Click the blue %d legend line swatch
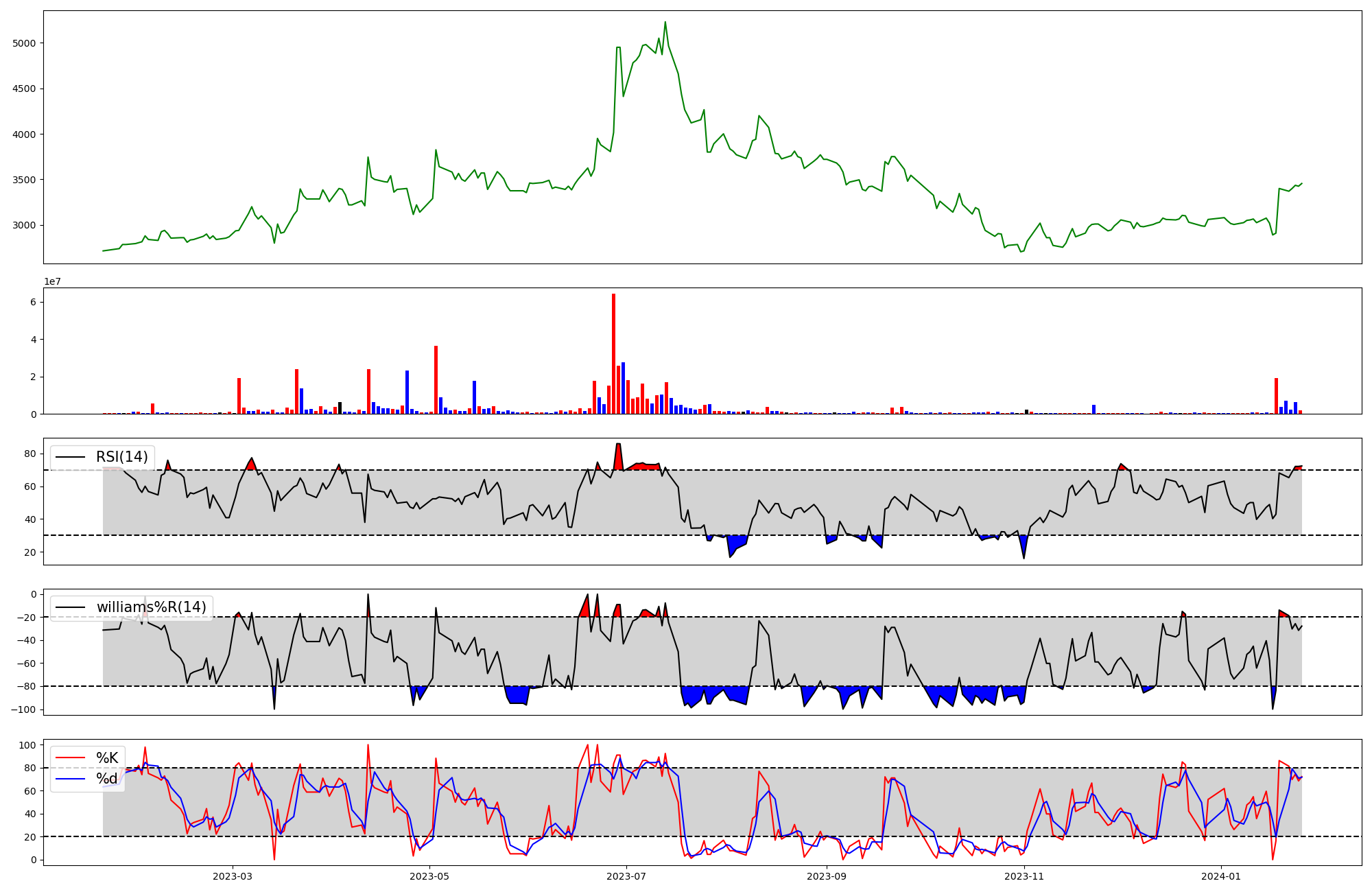This screenshot has width=1372, height=892. click(71, 779)
